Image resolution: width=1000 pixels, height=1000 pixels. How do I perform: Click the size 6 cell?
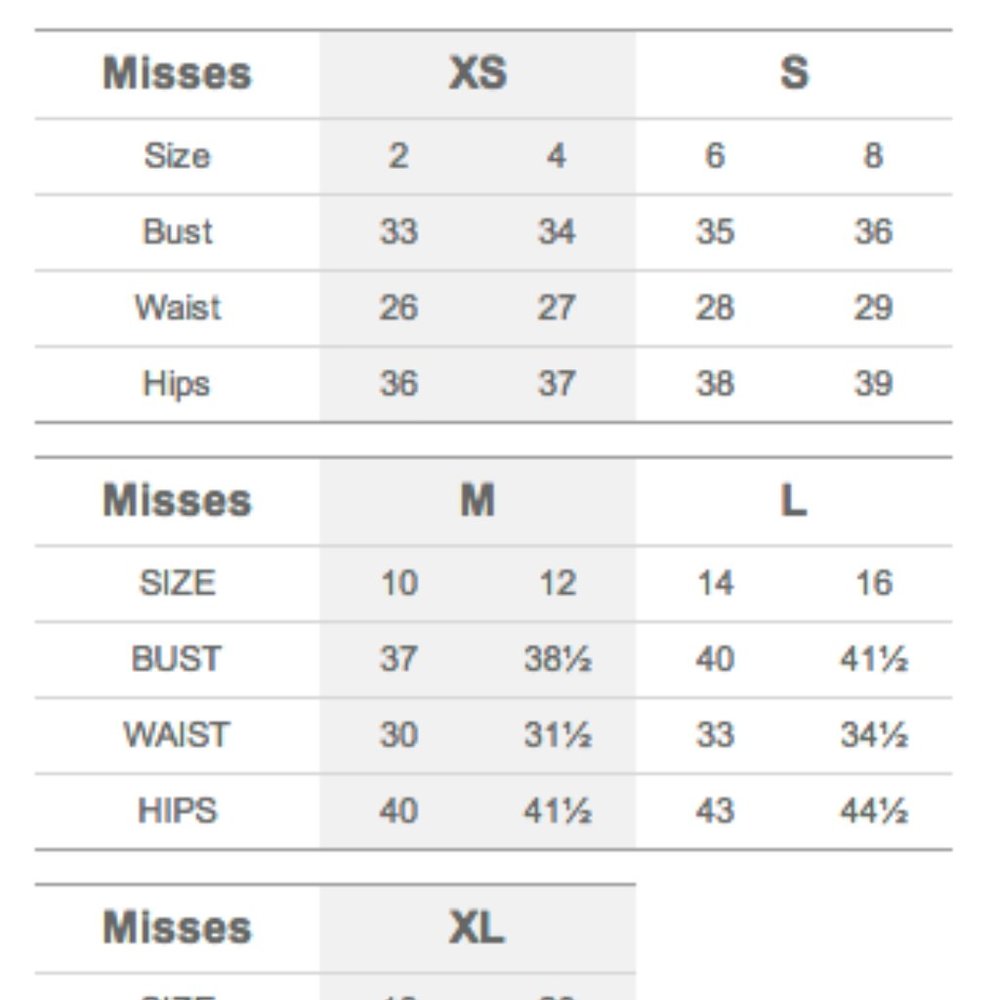(x=714, y=156)
